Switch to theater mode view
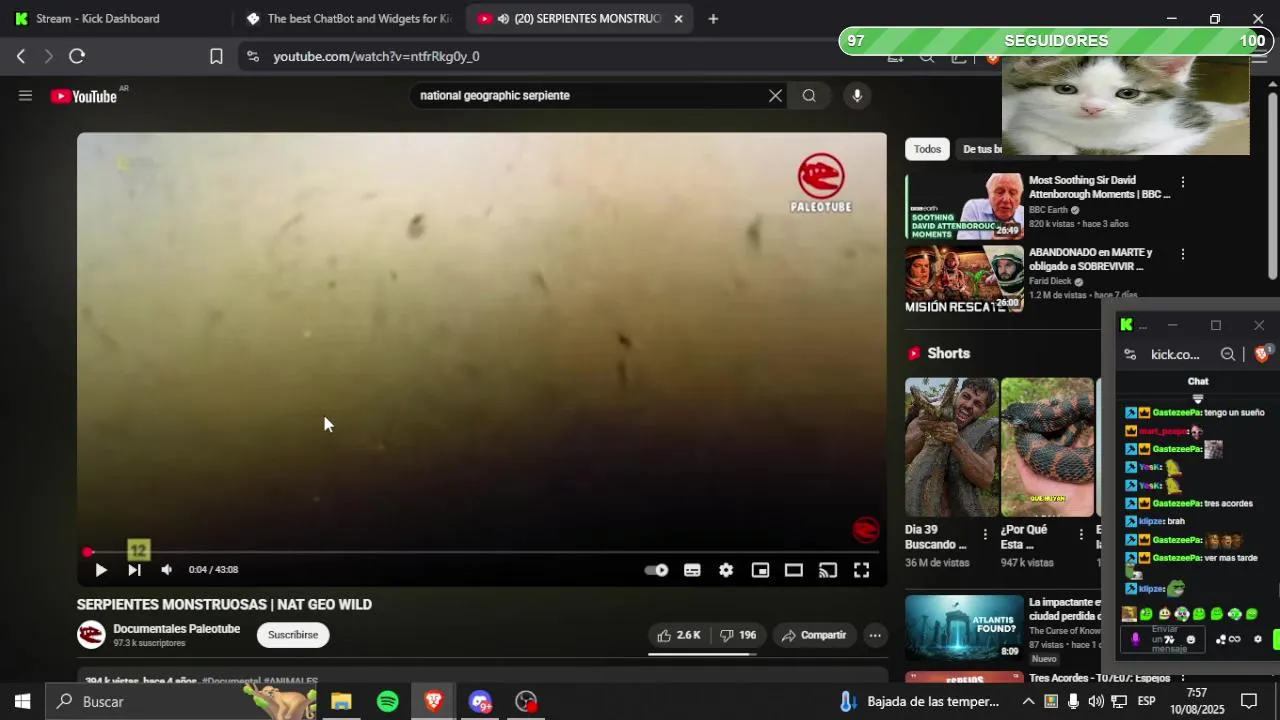 tap(794, 570)
